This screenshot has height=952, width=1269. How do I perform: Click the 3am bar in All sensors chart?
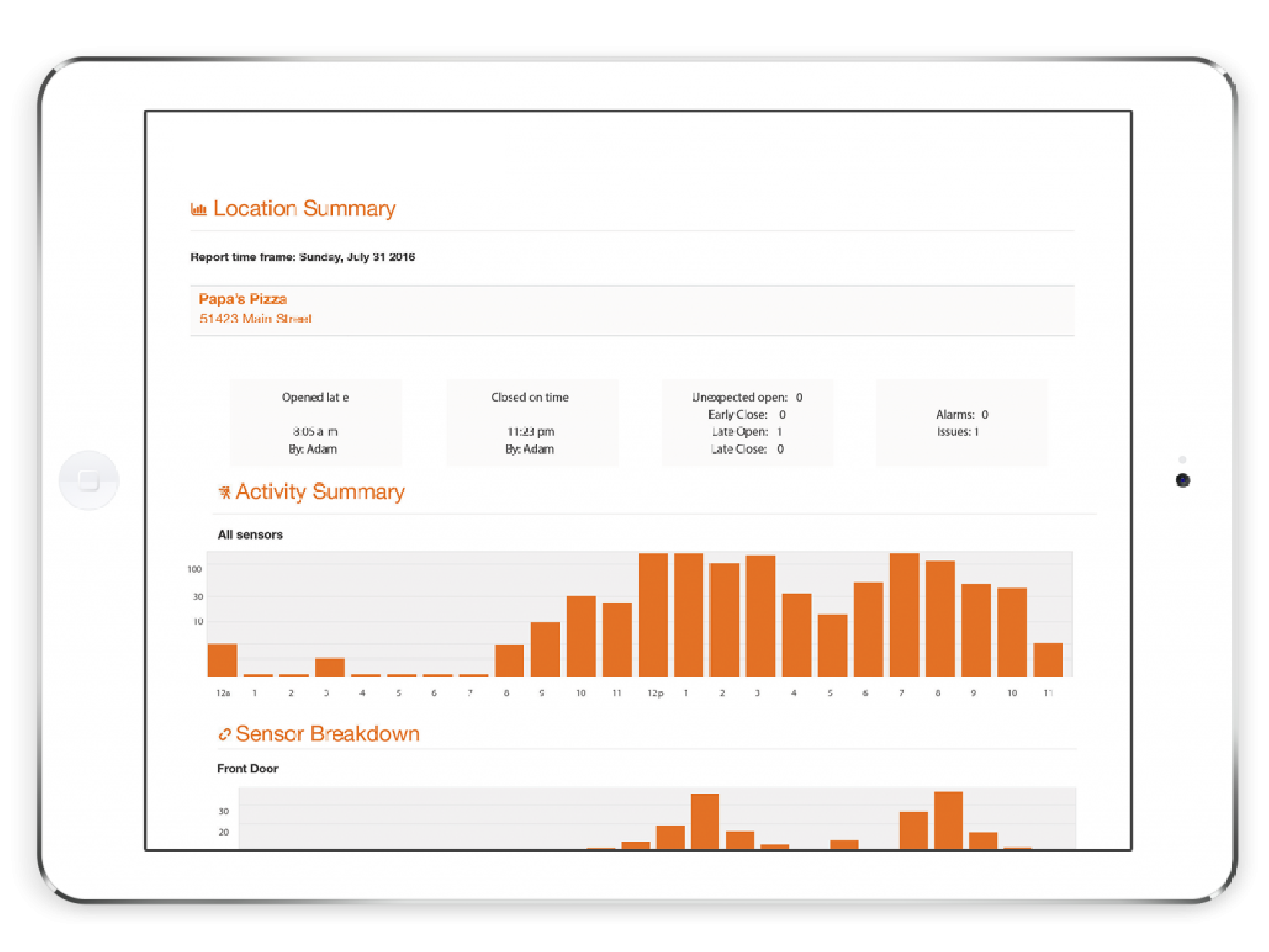click(x=330, y=667)
